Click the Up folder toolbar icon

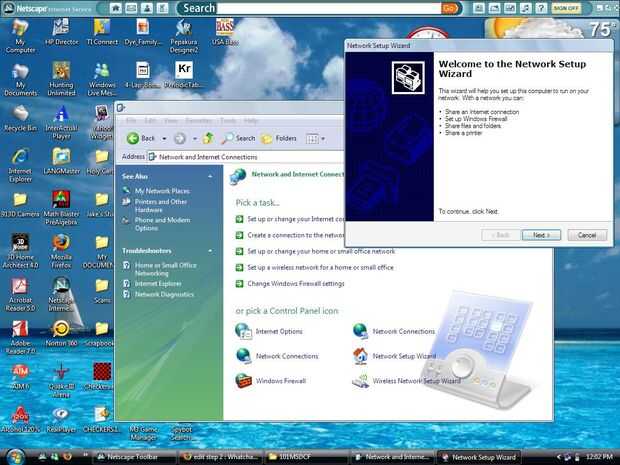tap(208, 138)
